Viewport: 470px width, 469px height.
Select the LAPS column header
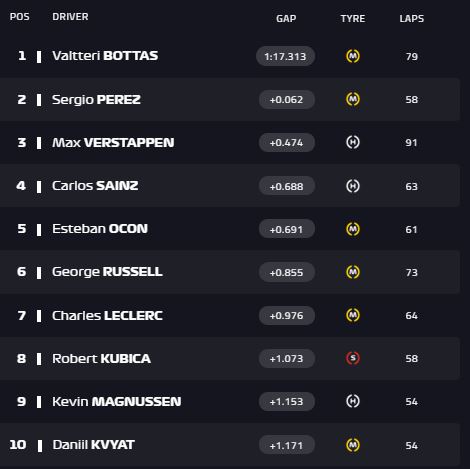[412, 18]
